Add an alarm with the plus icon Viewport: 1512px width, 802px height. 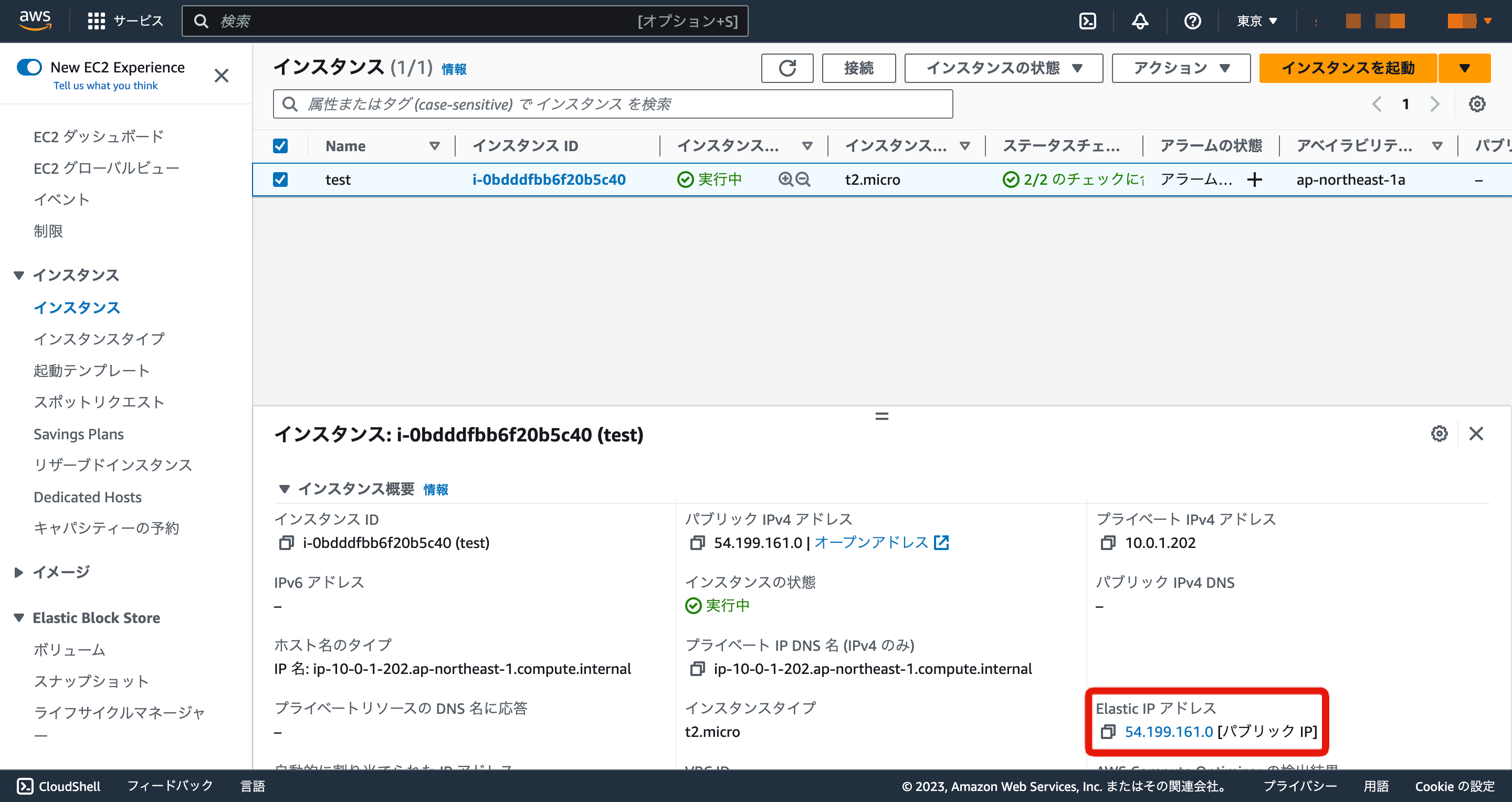1254,180
